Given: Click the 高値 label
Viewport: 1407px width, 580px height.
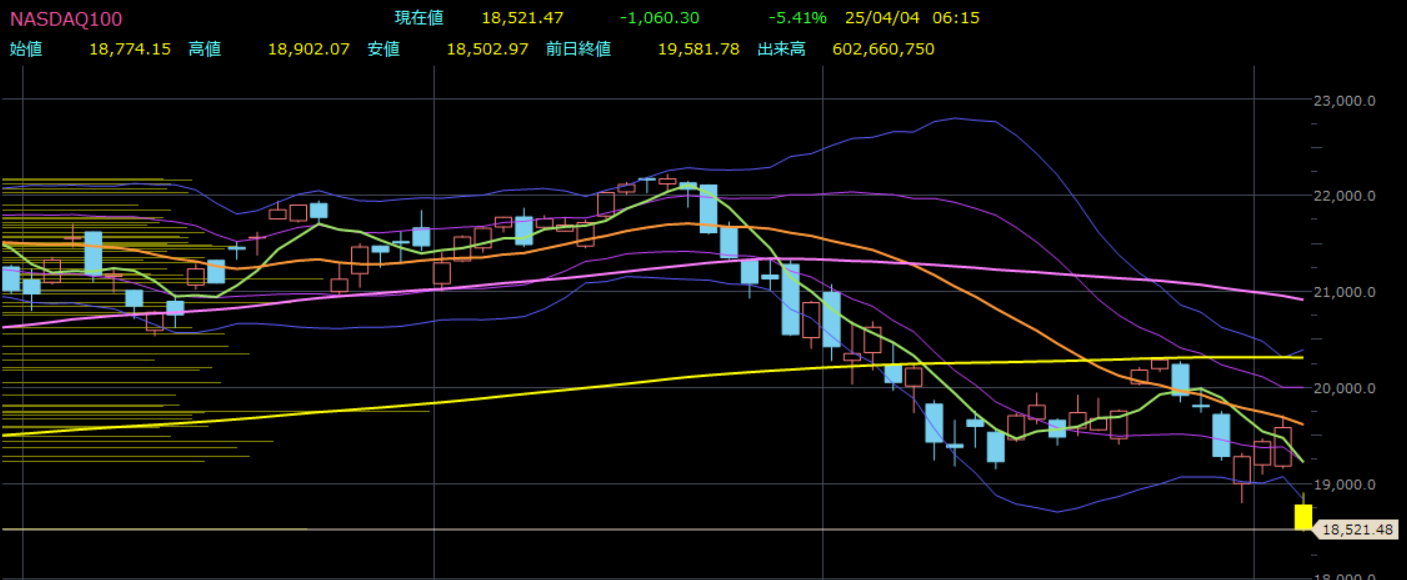Looking at the screenshot, I should tap(205, 48).
